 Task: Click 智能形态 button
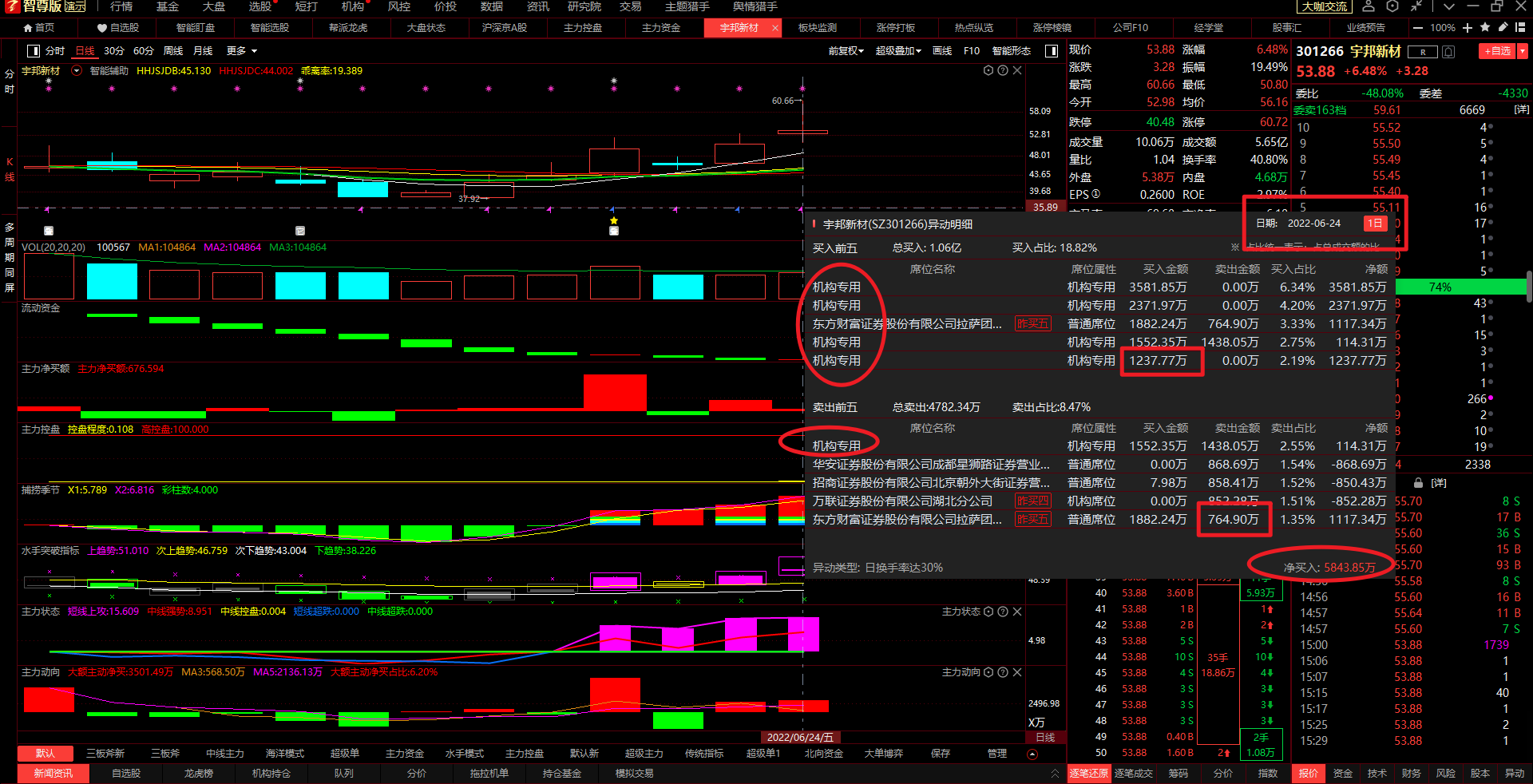pos(1012,51)
